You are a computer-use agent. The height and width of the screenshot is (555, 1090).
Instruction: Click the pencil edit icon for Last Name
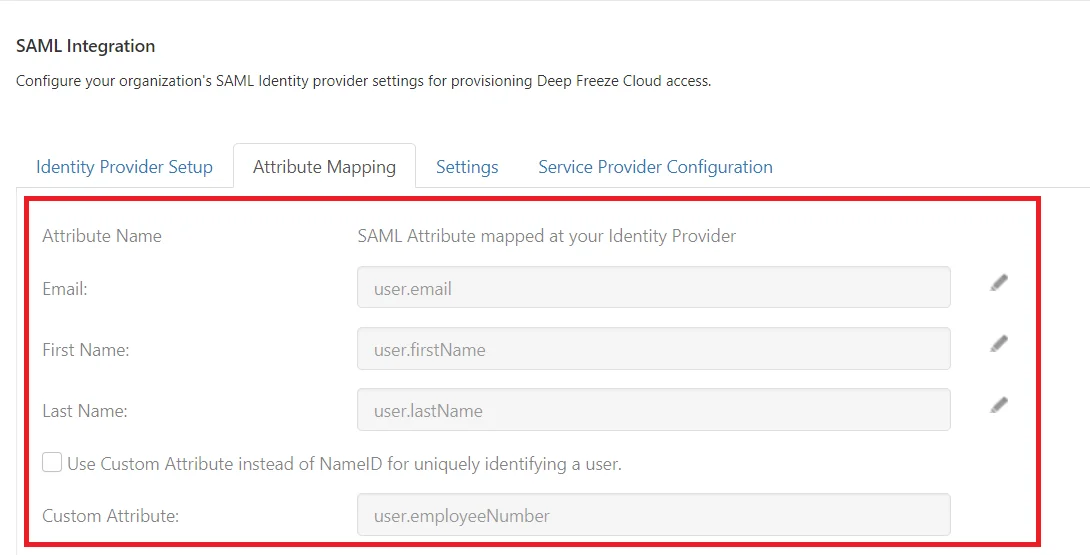click(x=999, y=405)
